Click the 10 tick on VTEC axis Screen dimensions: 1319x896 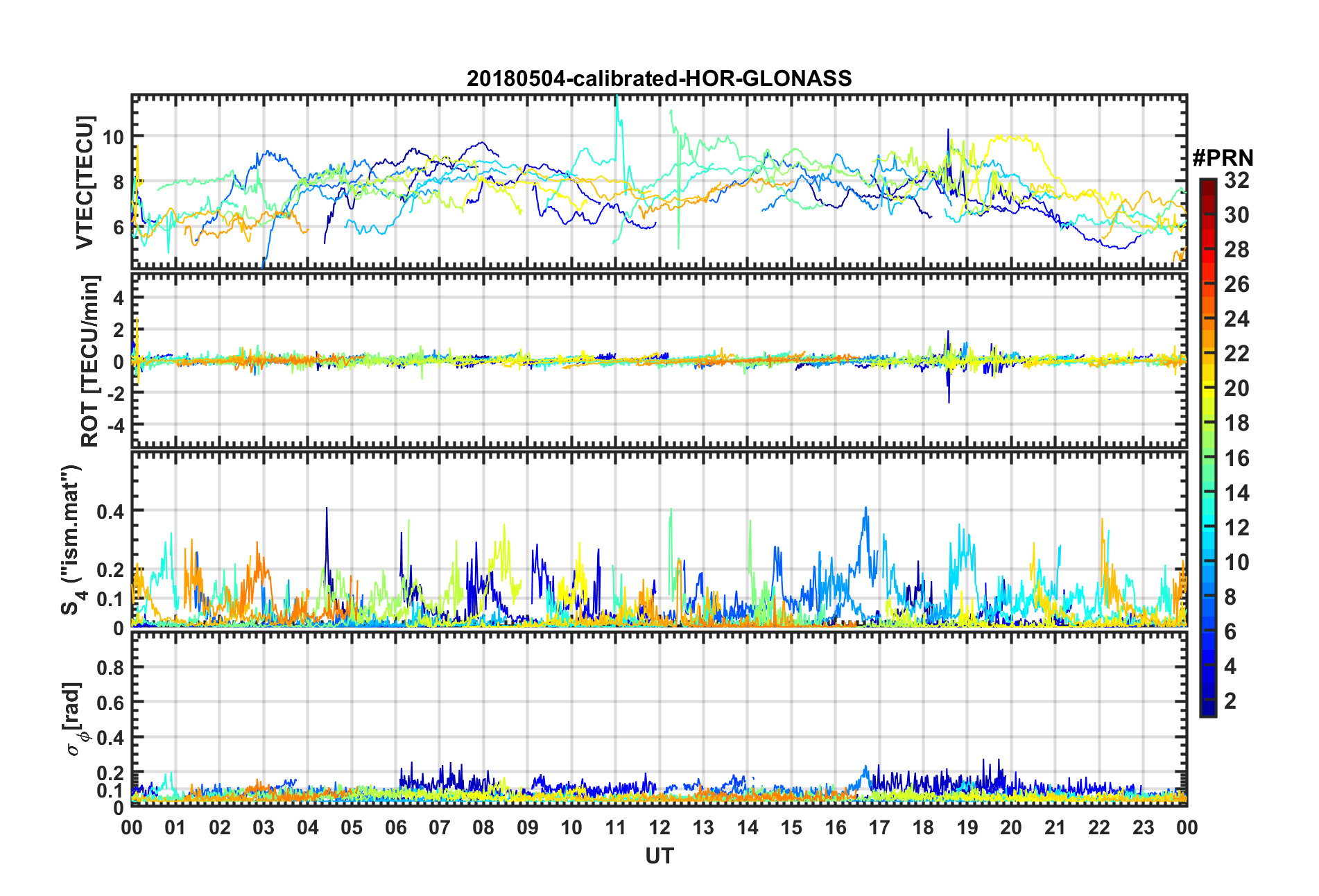point(112,137)
